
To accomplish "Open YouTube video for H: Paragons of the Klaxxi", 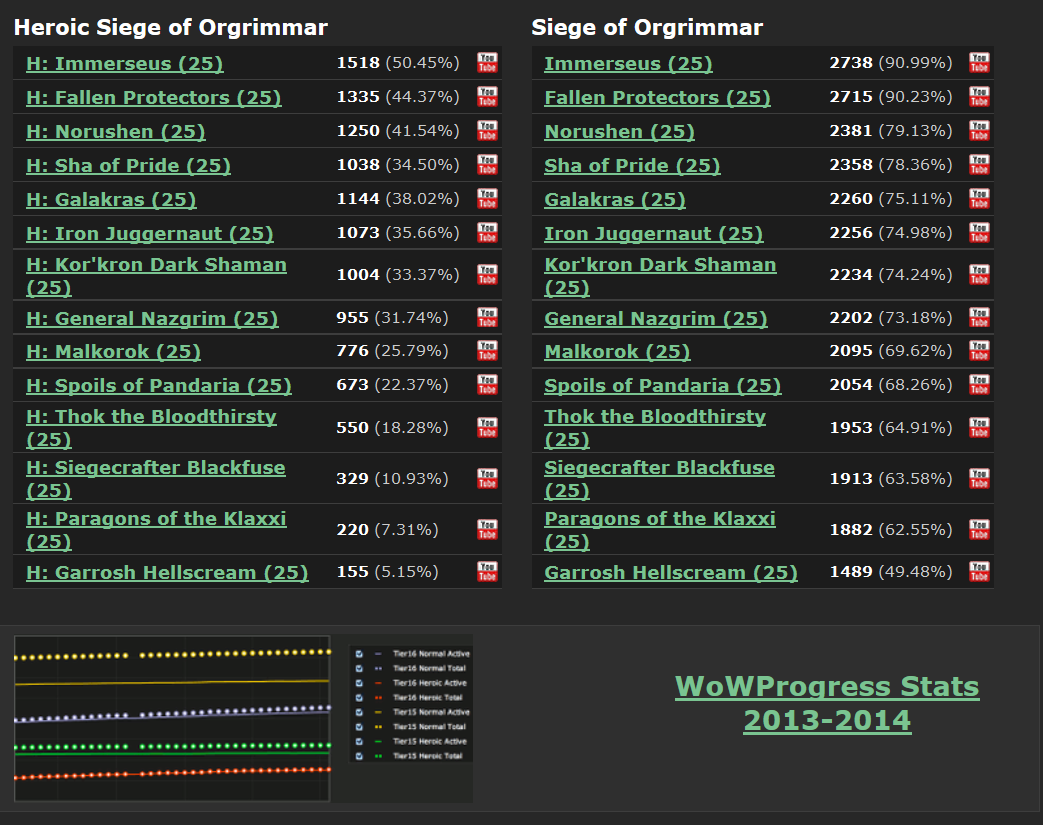I will tap(488, 530).
